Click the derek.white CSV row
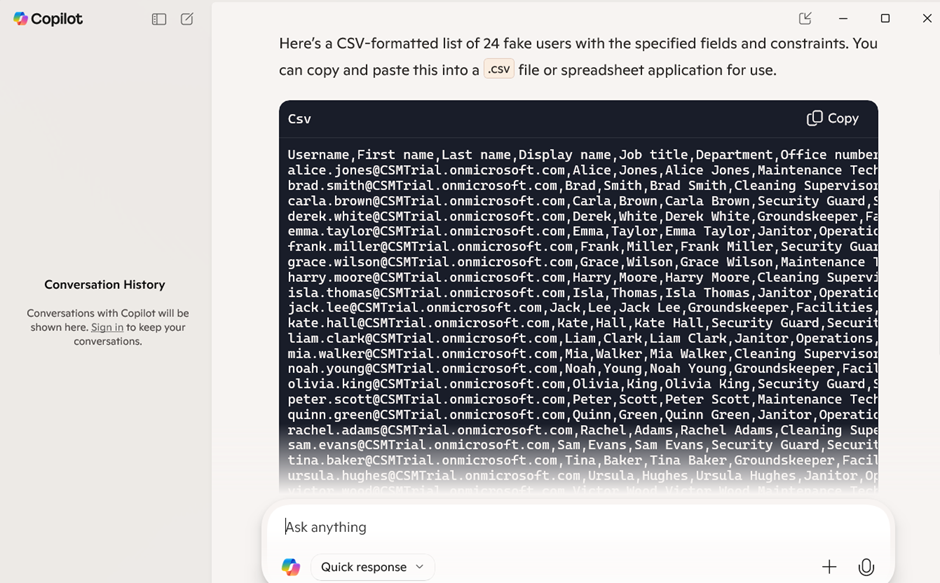 click(x=582, y=216)
